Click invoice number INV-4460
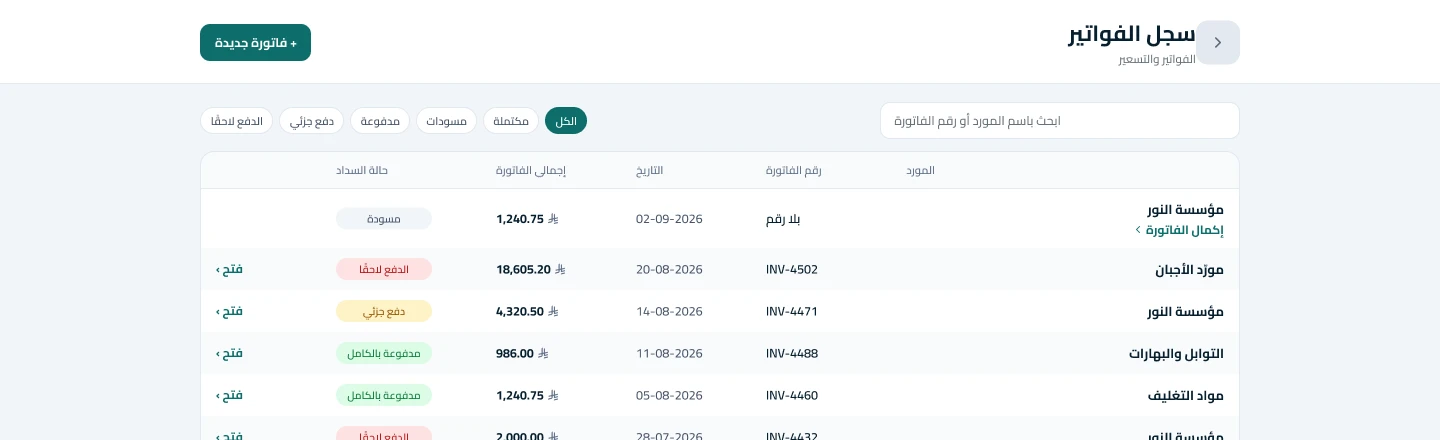The image size is (1440, 440). tap(792, 395)
